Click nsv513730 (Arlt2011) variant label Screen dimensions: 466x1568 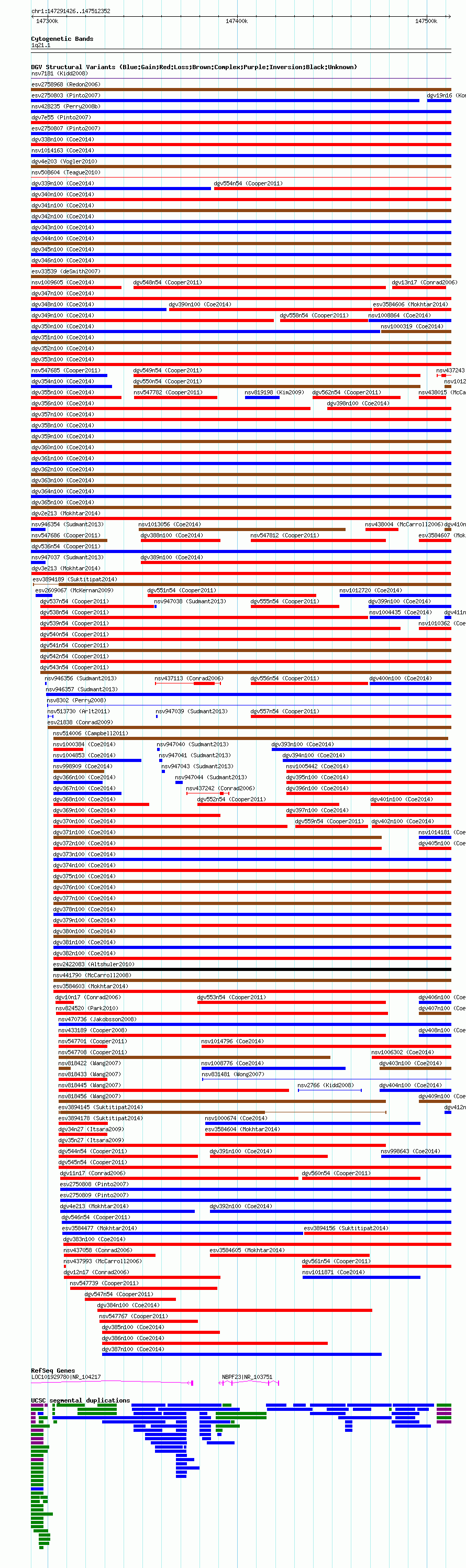[x=79, y=711]
